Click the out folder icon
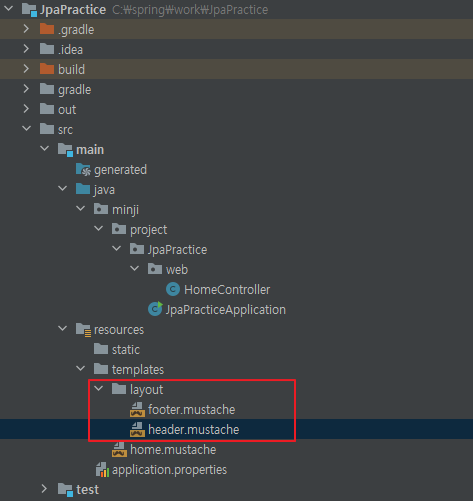Viewport: 473px width, 501px height. [x=47, y=109]
